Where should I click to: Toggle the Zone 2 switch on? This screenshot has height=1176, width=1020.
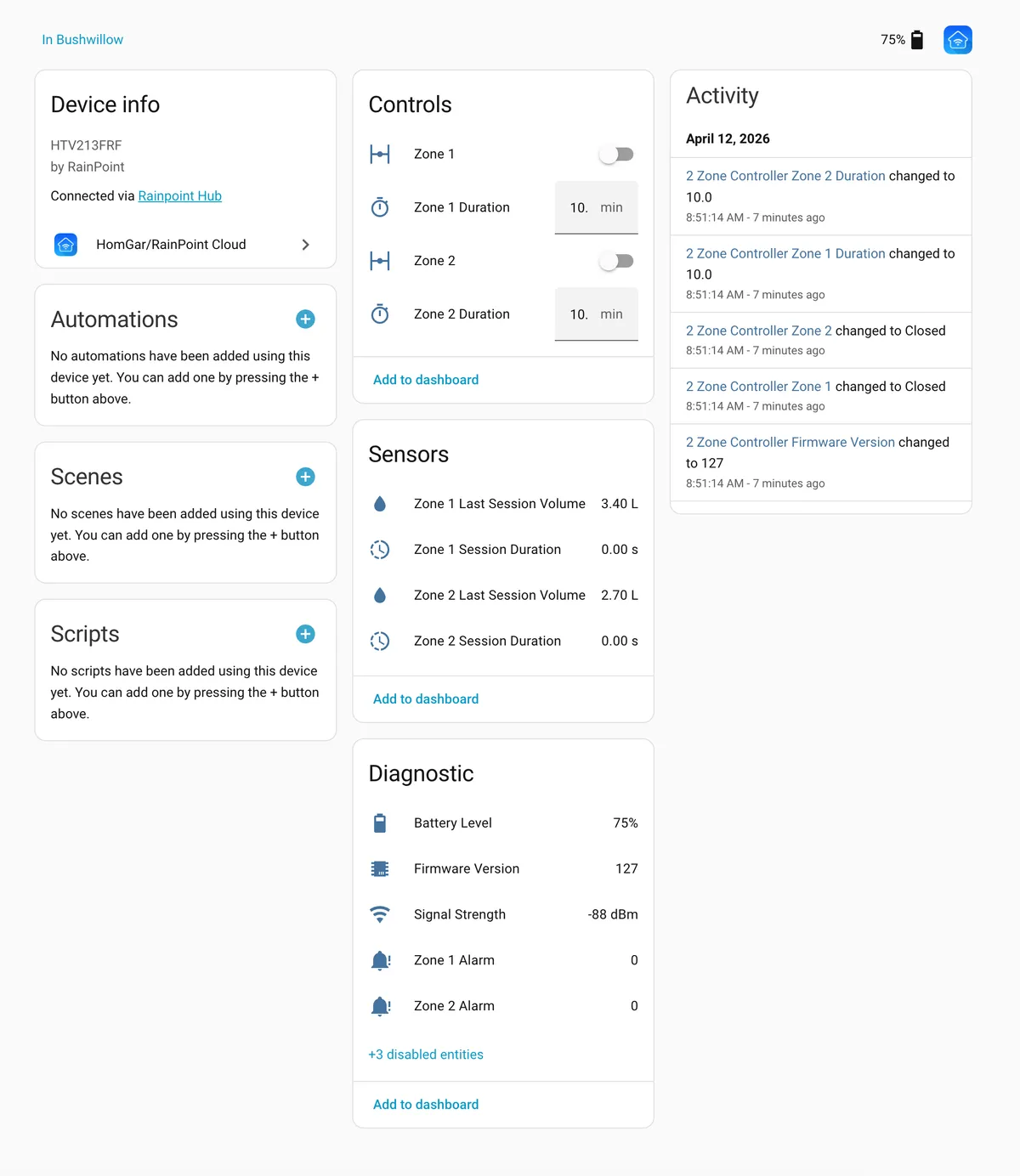[616, 261]
